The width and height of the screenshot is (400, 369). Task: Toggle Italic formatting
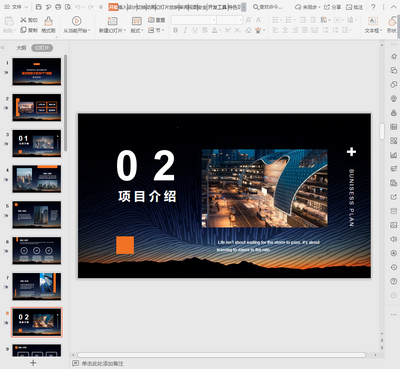pyautogui.click(x=185, y=30)
